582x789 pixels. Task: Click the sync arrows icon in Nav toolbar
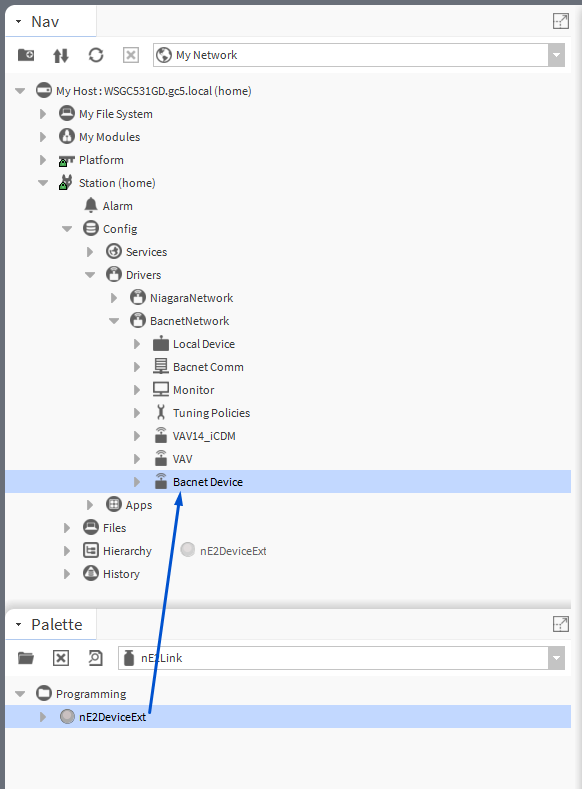coord(61,55)
